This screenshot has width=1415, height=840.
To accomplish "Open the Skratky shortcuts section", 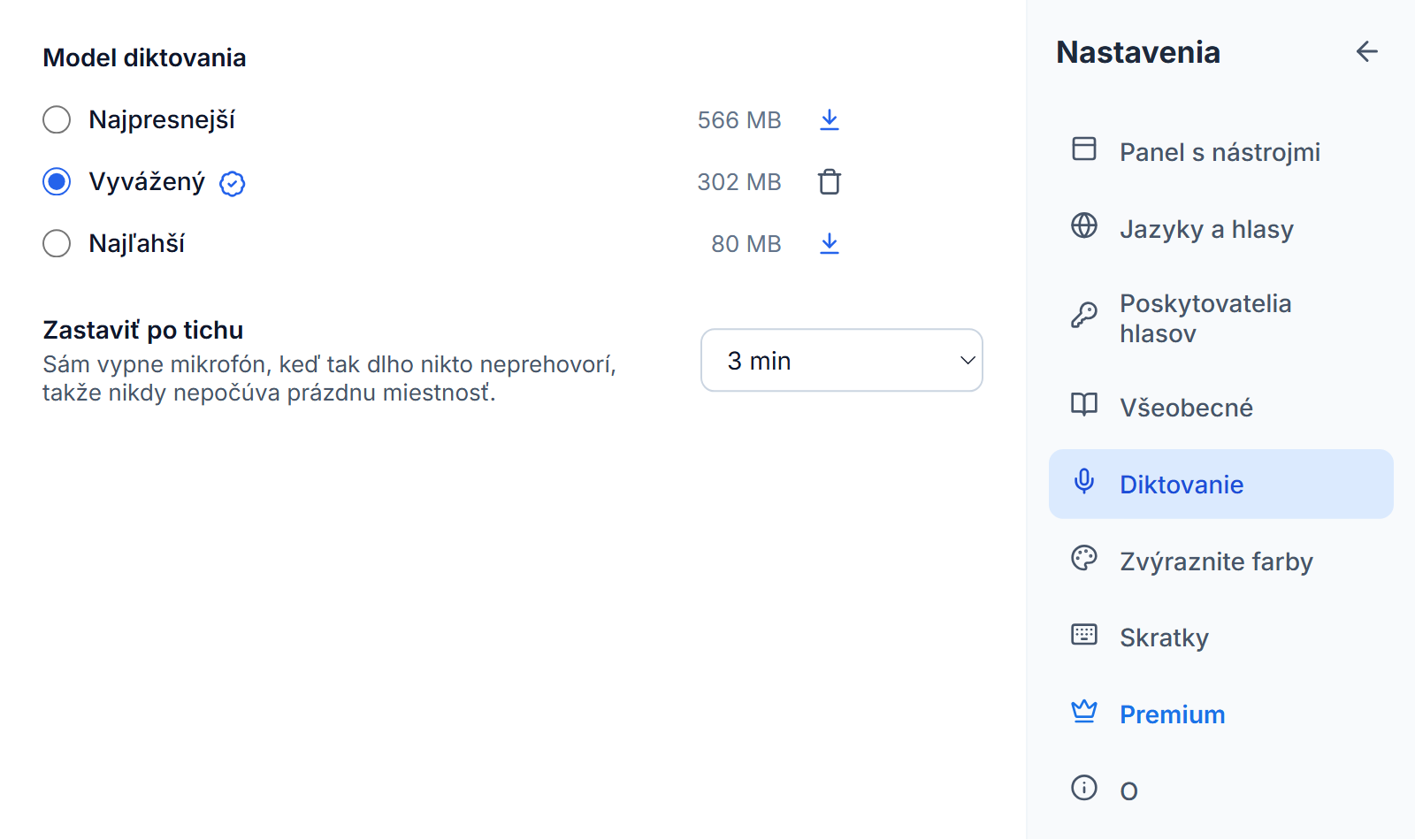I will tap(1220, 638).
